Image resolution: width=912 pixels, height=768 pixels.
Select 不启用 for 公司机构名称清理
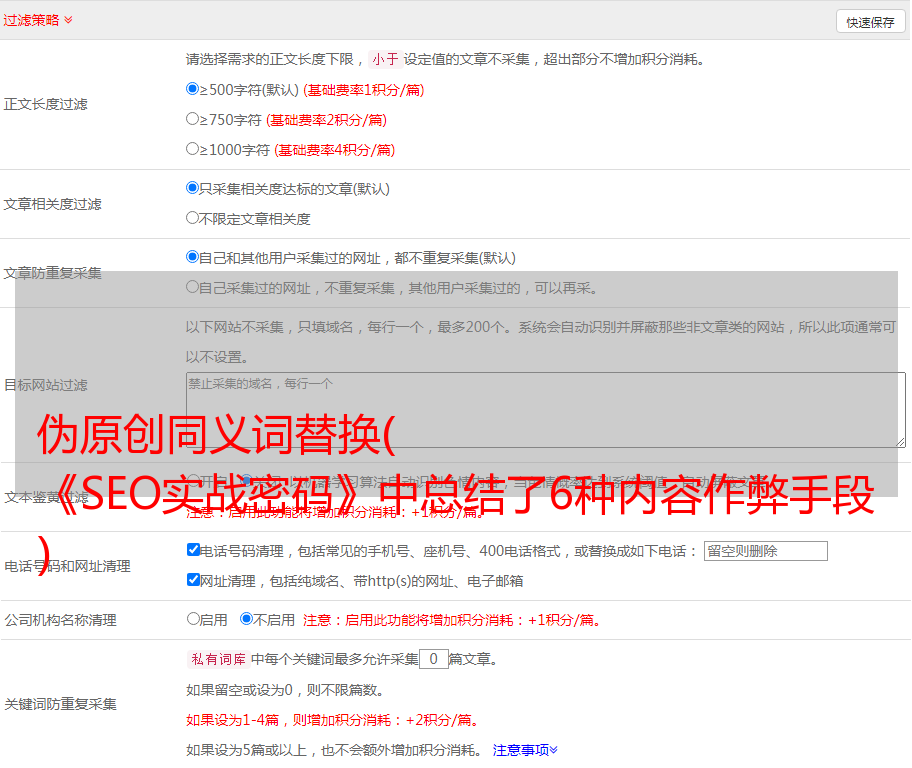tap(247, 619)
